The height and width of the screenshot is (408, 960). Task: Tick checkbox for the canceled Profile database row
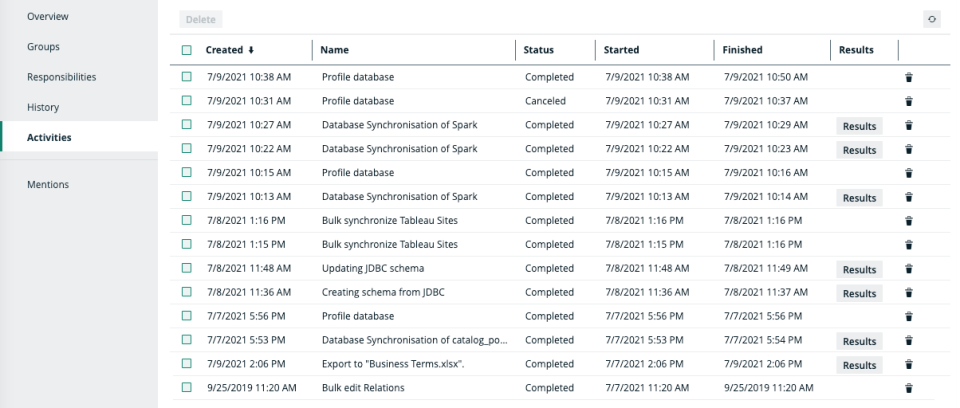click(x=187, y=101)
